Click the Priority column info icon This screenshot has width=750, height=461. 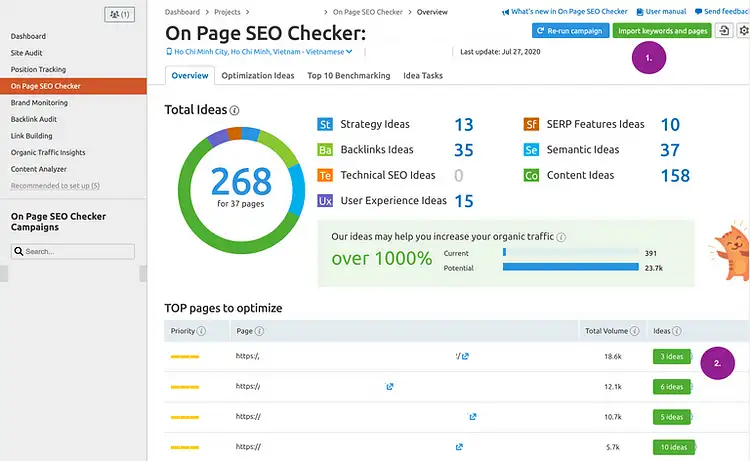(x=202, y=331)
